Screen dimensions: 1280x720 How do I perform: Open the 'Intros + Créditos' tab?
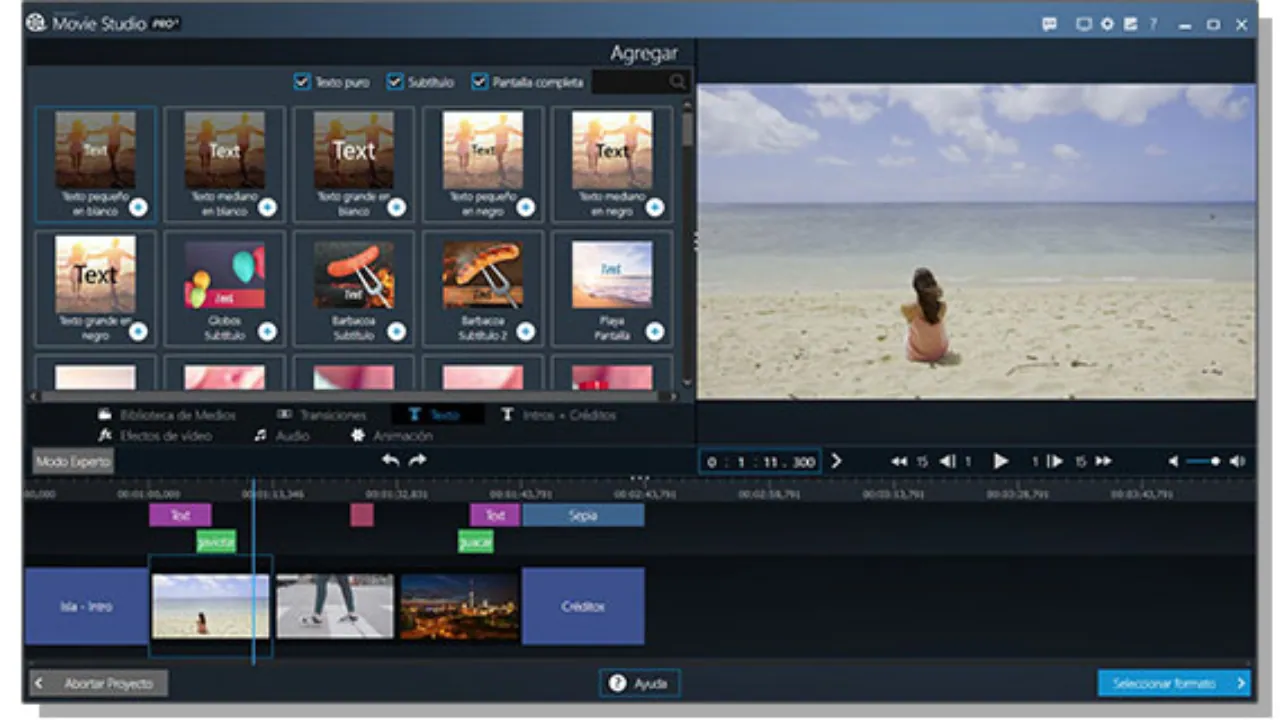559,414
